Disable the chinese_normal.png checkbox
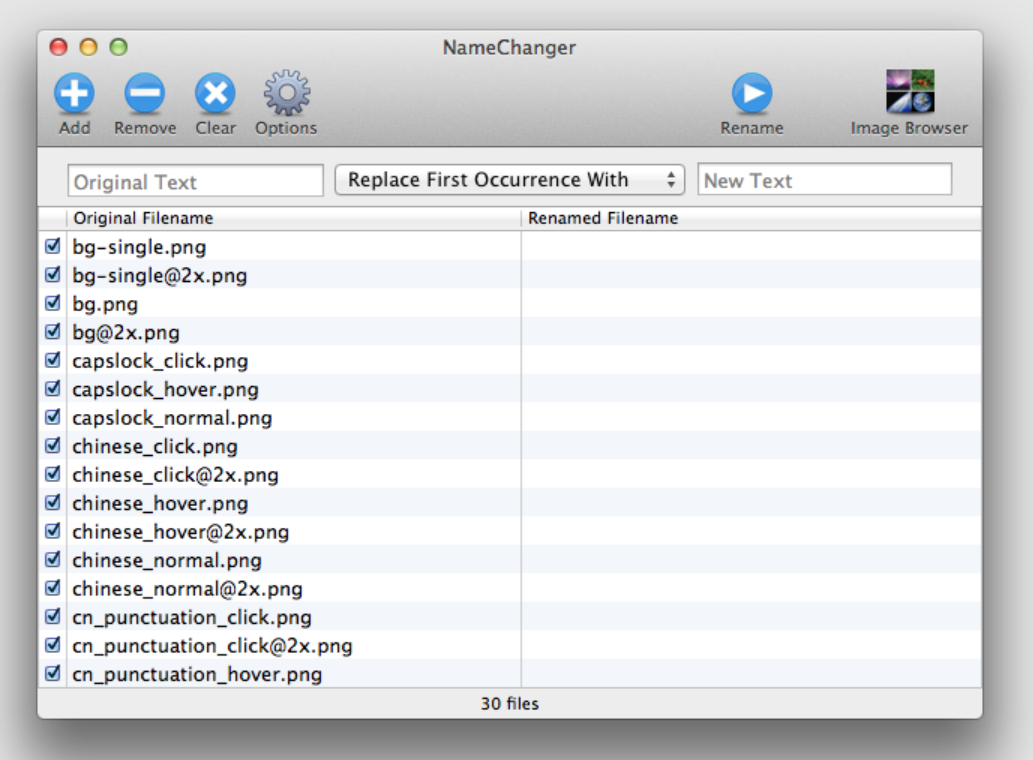Image resolution: width=1033 pixels, height=760 pixels. 53,559
